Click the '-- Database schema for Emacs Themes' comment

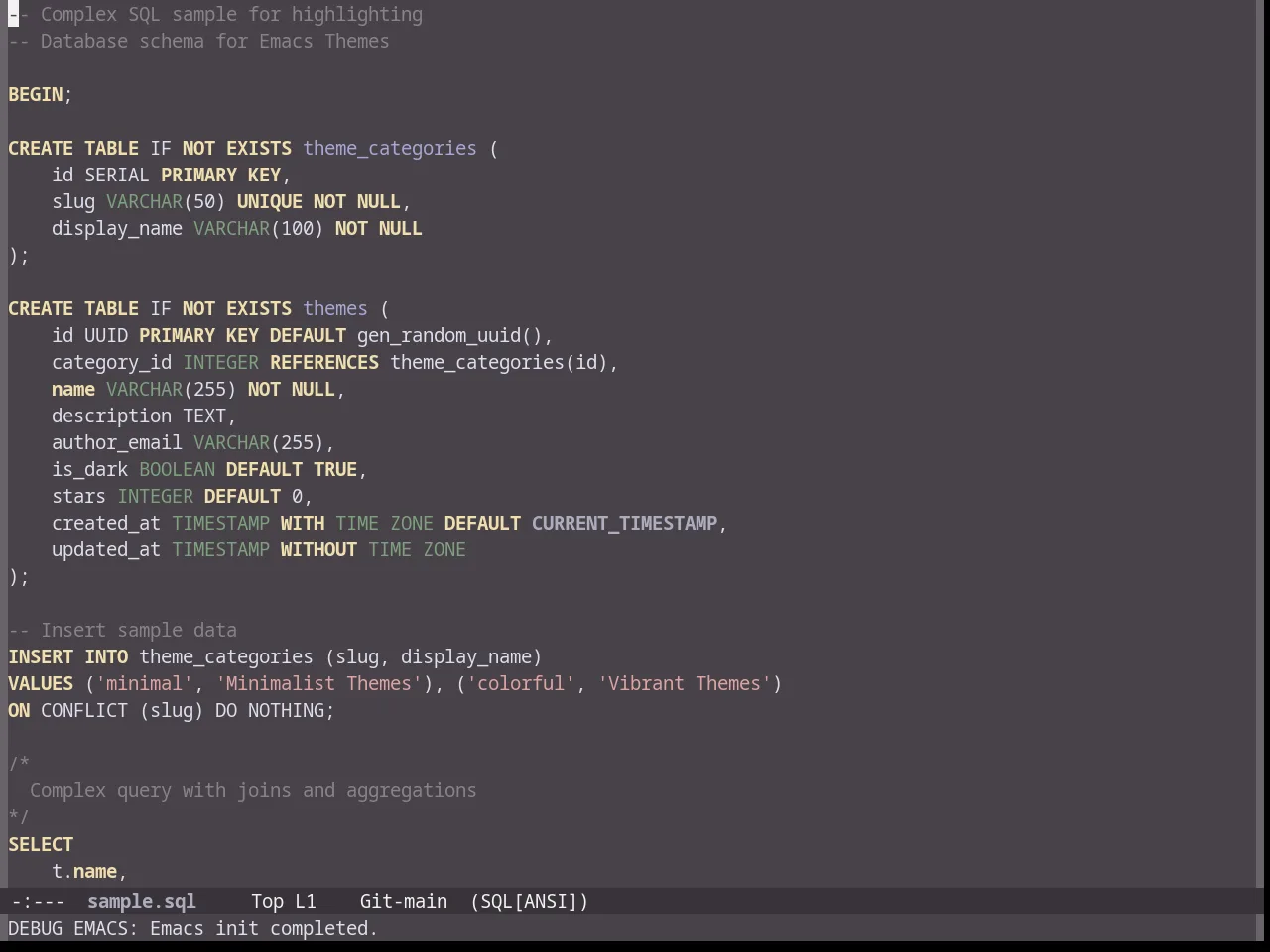click(198, 41)
